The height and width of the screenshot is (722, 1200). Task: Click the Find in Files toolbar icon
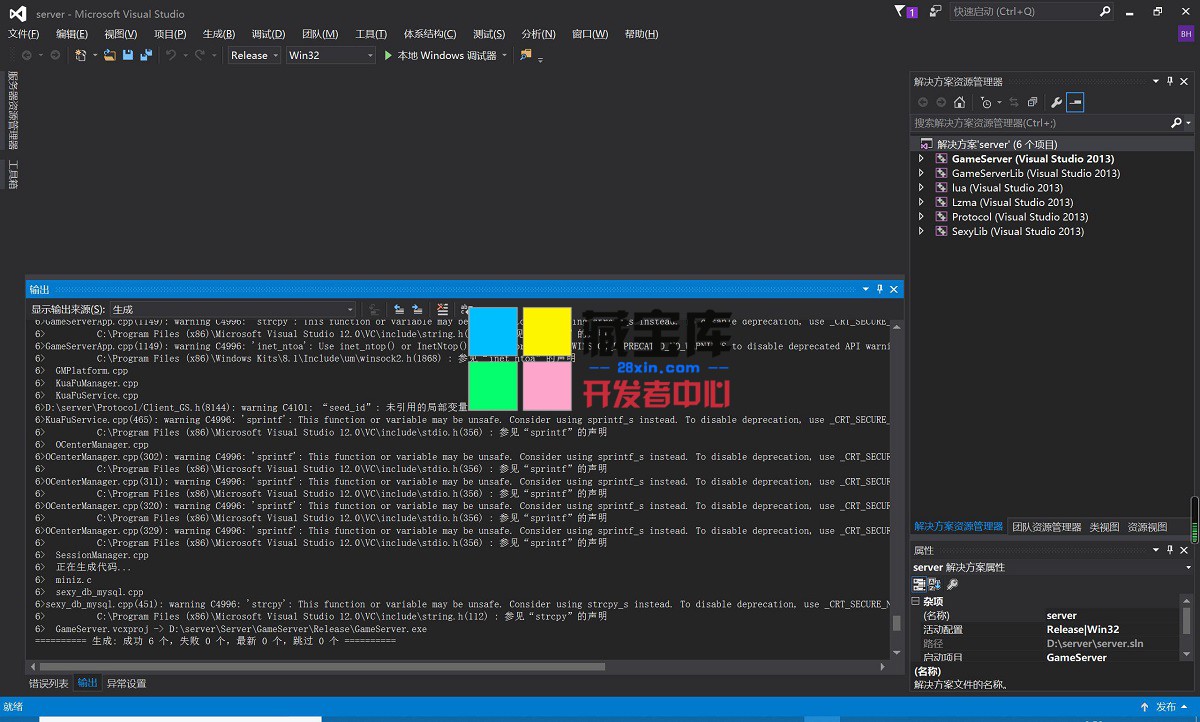[525, 55]
